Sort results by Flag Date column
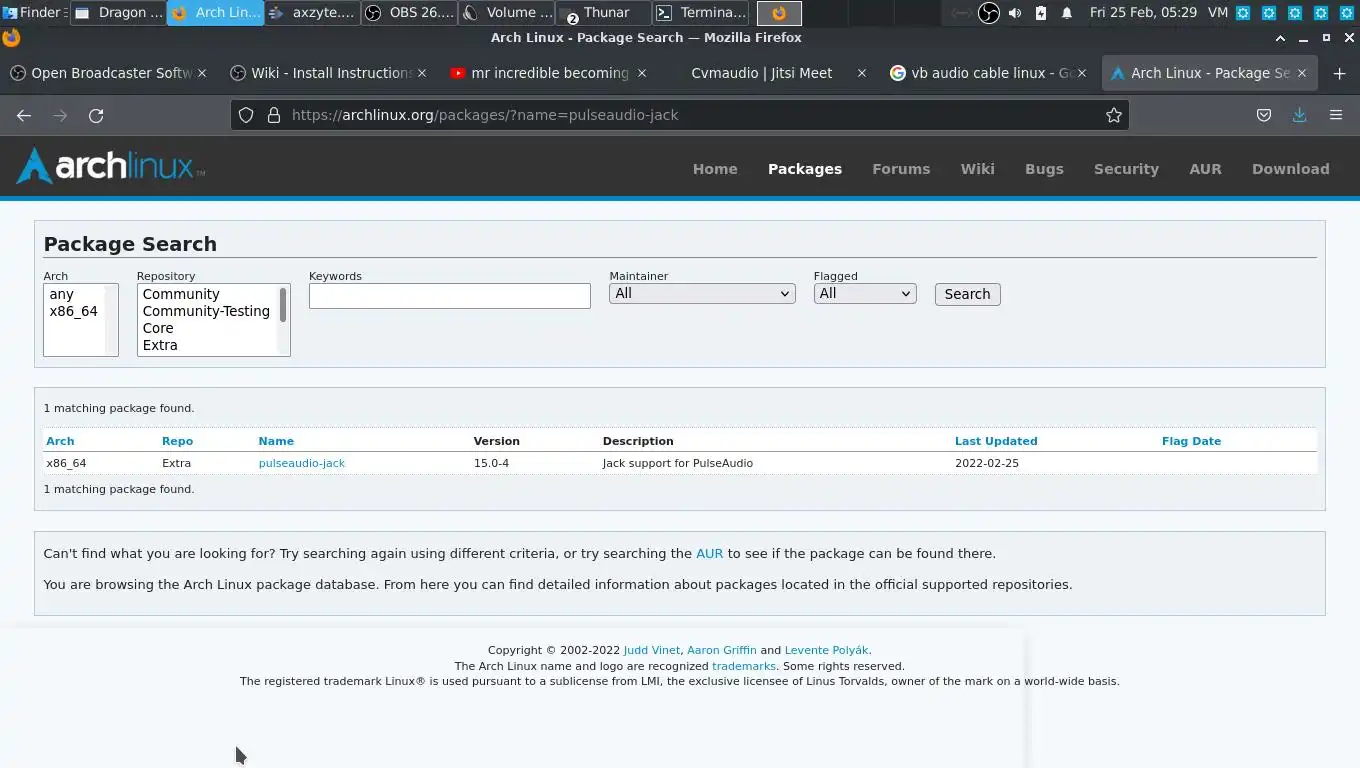 (1191, 441)
